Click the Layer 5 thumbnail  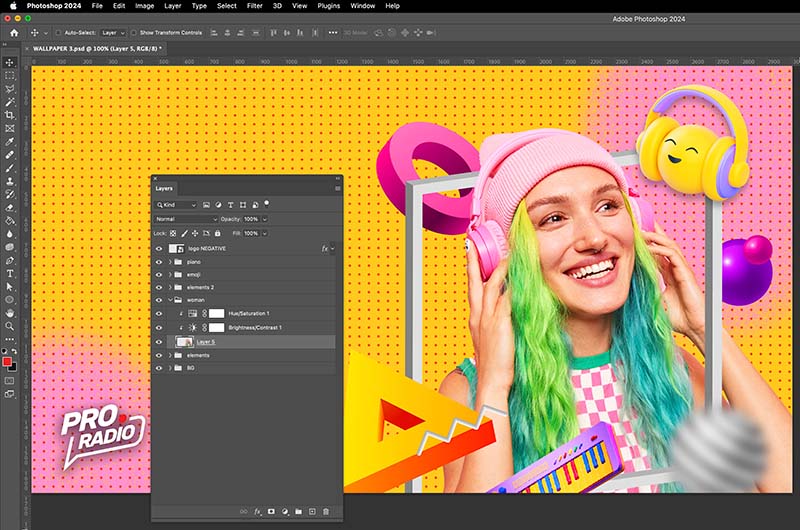click(x=184, y=342)
